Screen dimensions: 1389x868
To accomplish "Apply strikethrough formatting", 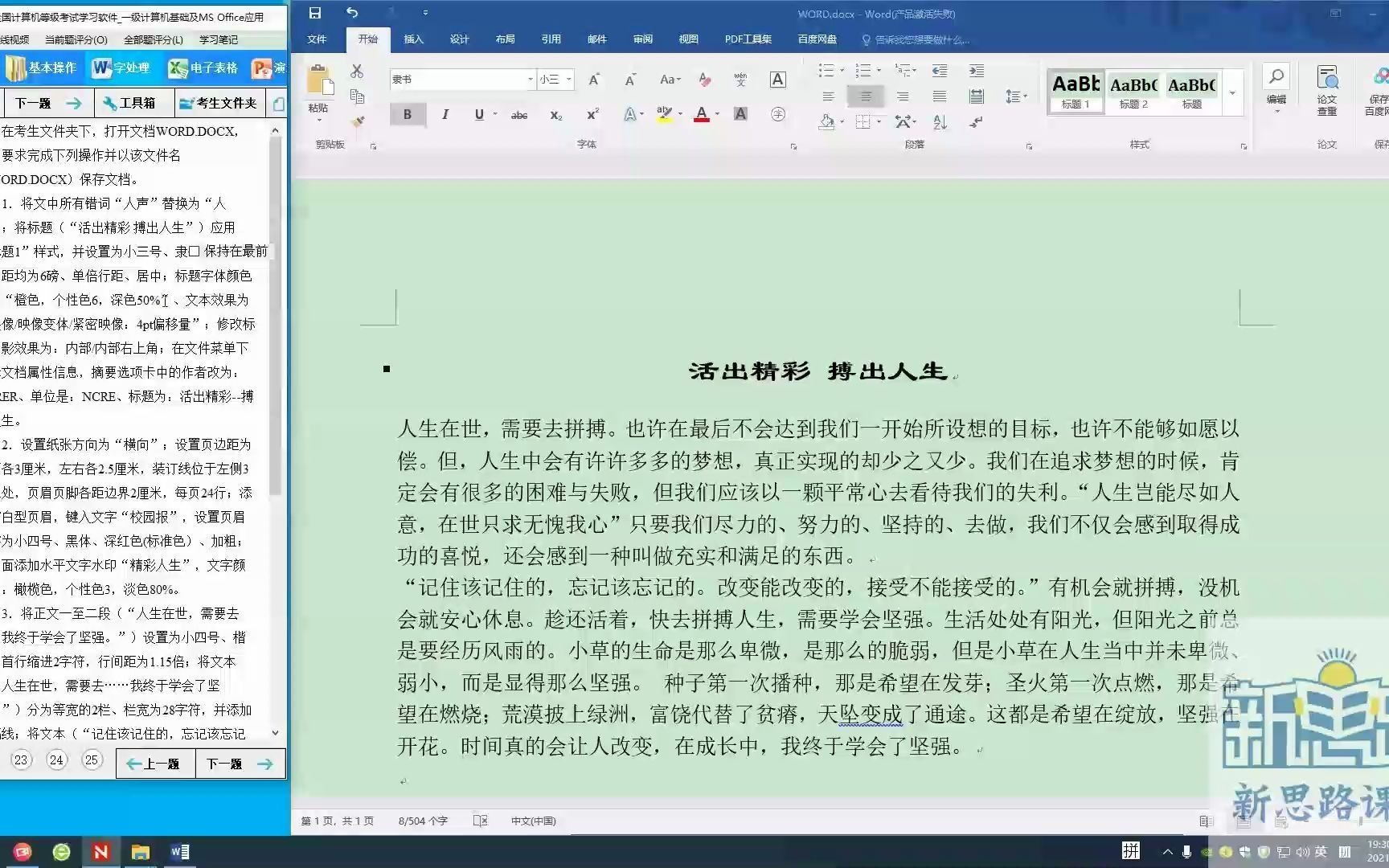I will point(519,114).
